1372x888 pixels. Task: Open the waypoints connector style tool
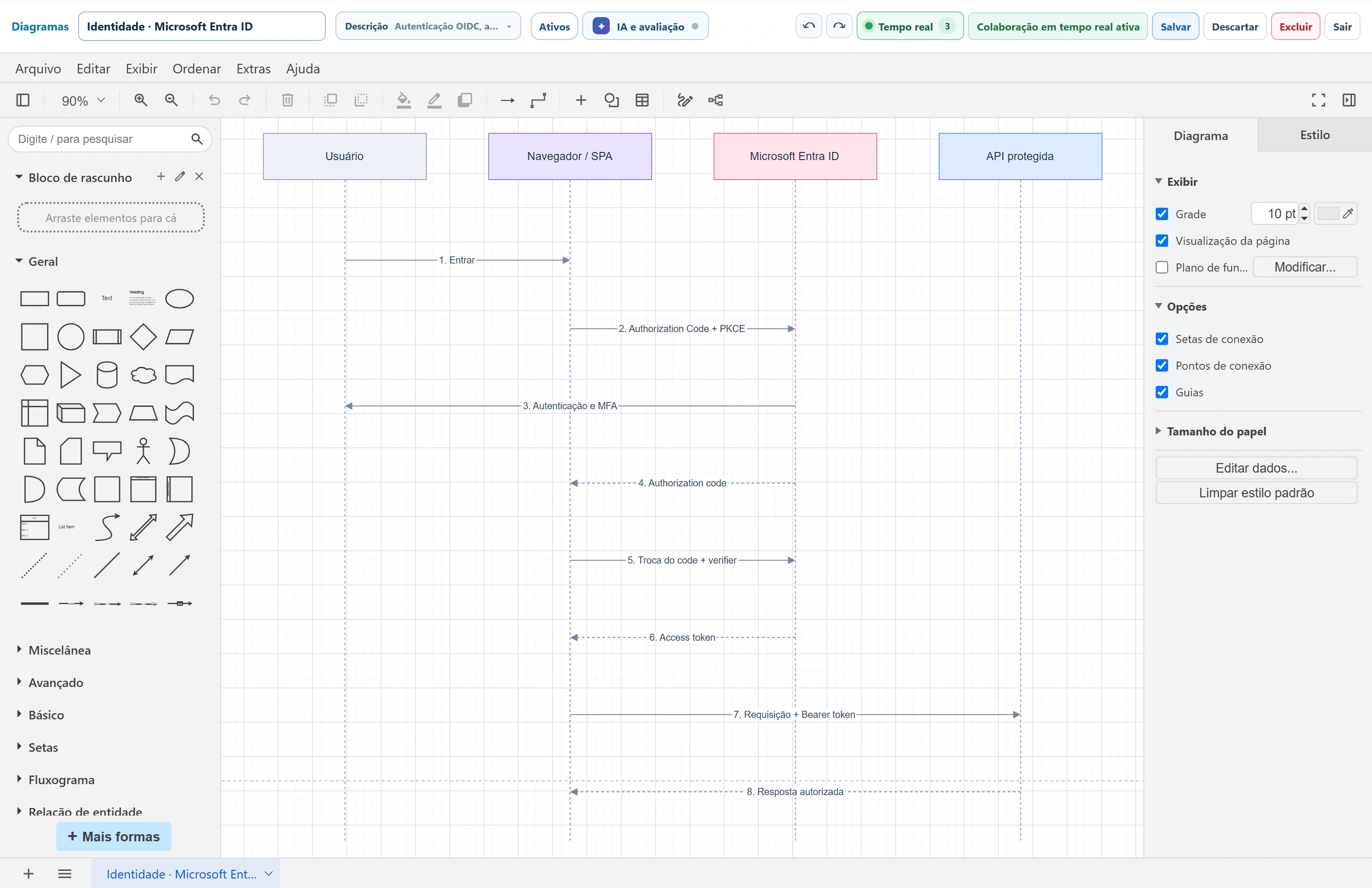tap(538, 101)
